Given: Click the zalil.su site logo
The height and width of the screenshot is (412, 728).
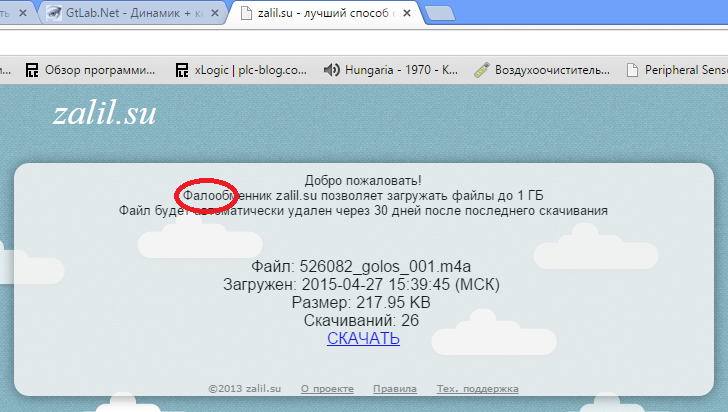Looking at the screenshot, I should point(104,114).
